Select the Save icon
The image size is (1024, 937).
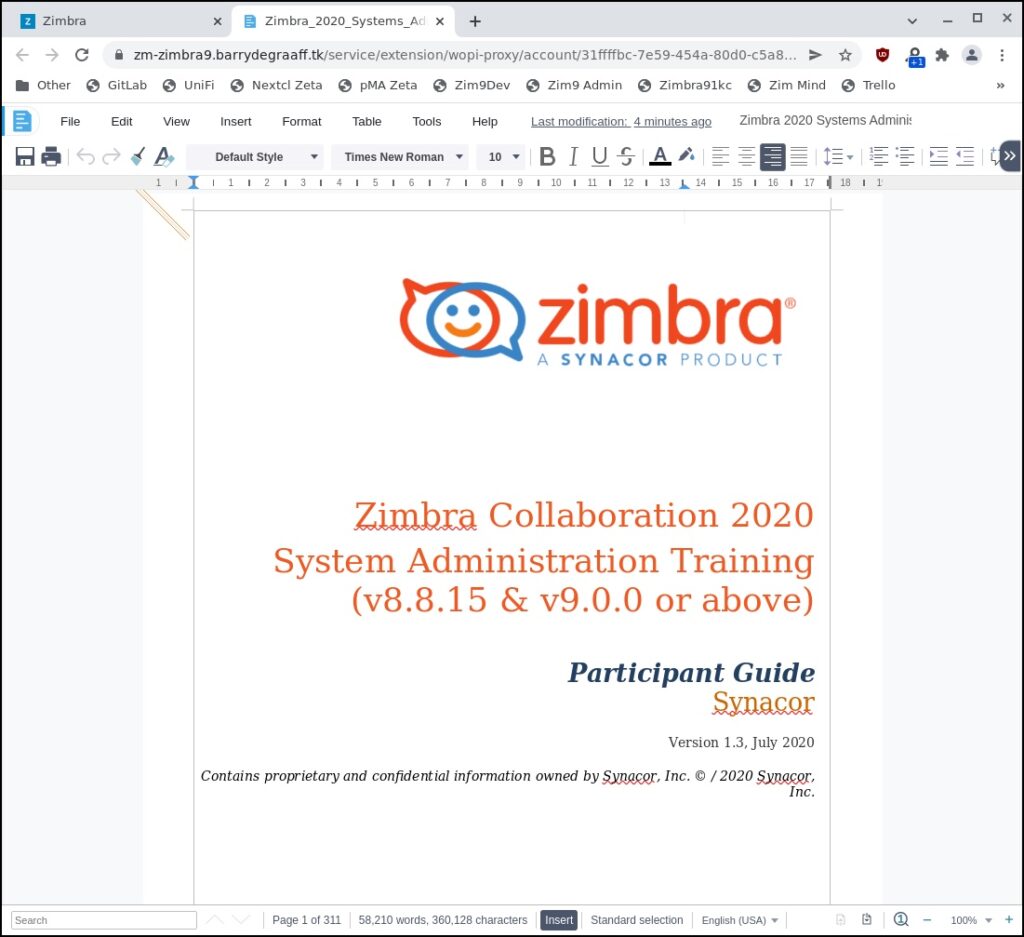click(x=24, y=156)
